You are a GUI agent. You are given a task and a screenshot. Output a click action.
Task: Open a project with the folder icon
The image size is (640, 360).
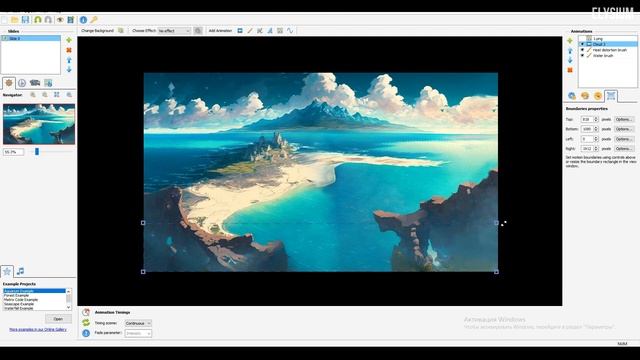pos(15,20)
